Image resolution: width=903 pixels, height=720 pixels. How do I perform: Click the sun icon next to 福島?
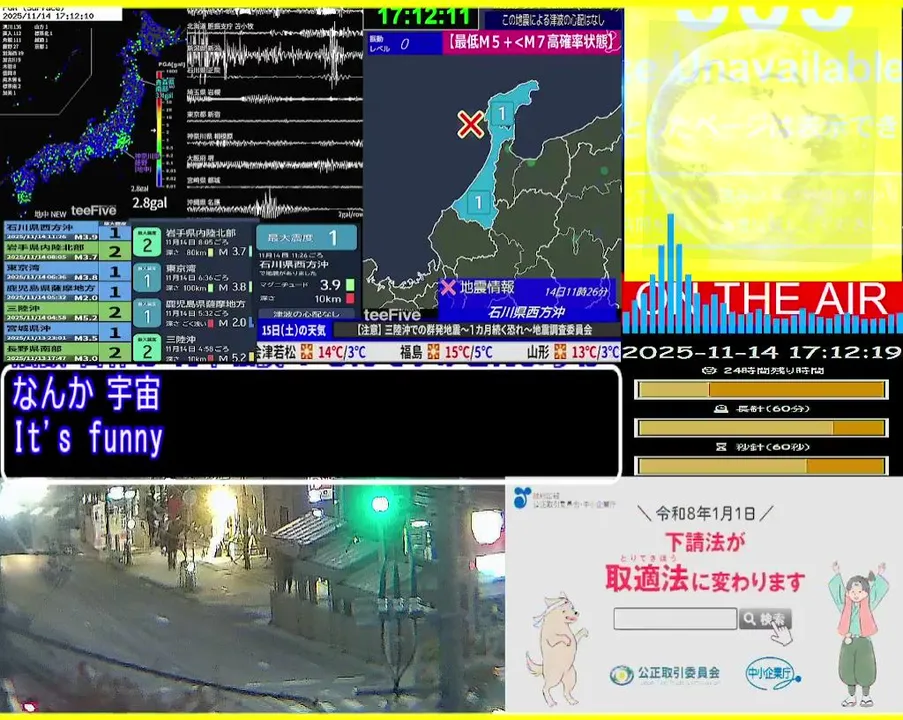[434, 351]
